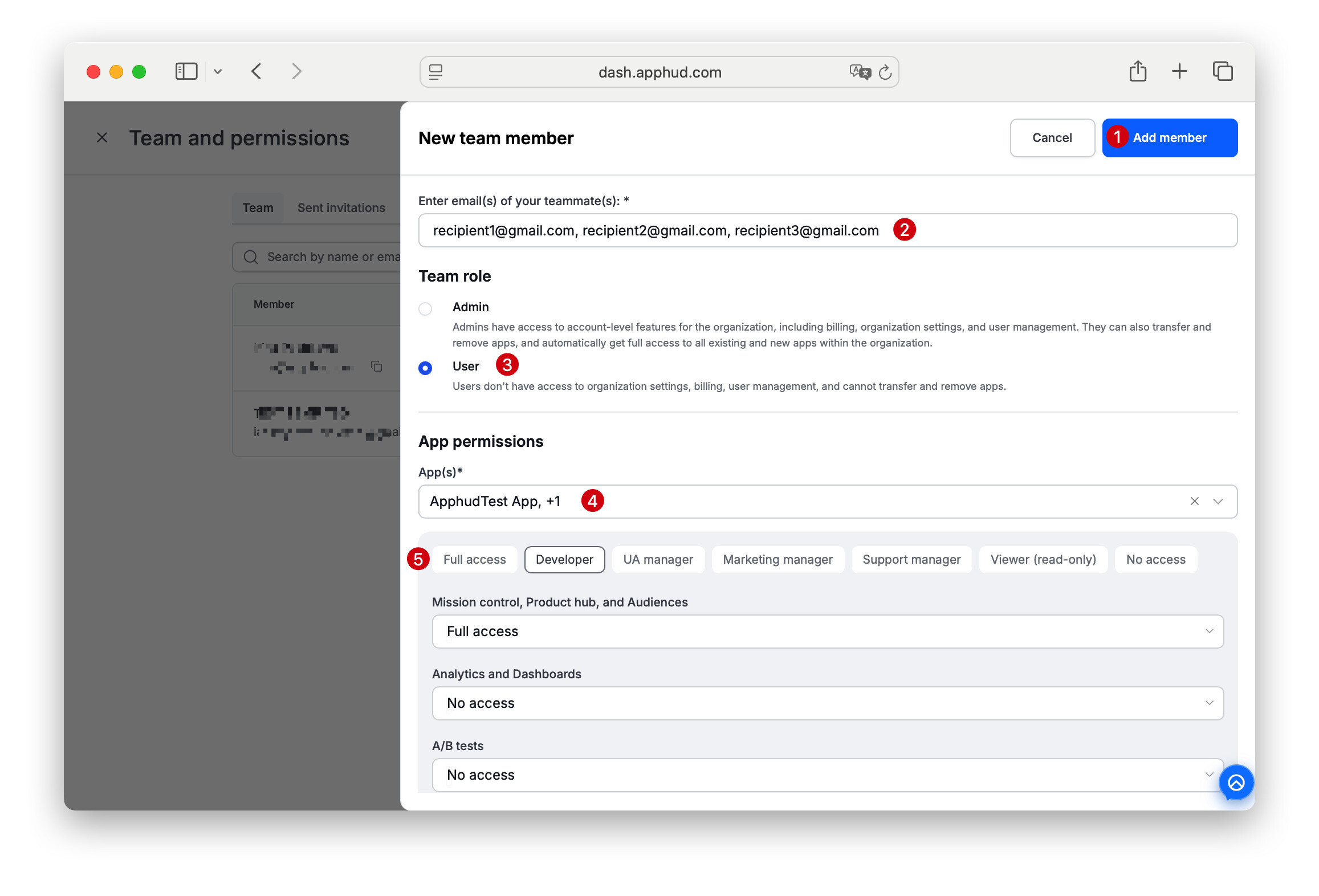Show tab overview icon
The width and height of the screenshot is (1319, 896).
1223,71
